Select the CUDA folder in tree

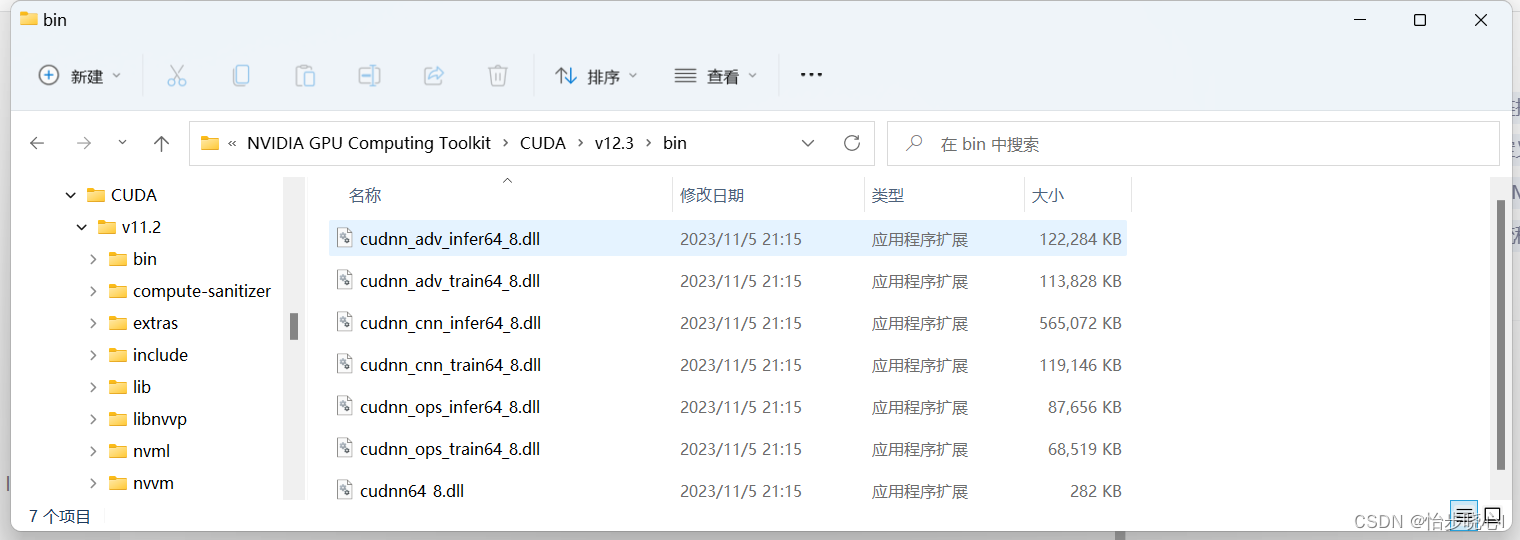[x=122, y=195]
